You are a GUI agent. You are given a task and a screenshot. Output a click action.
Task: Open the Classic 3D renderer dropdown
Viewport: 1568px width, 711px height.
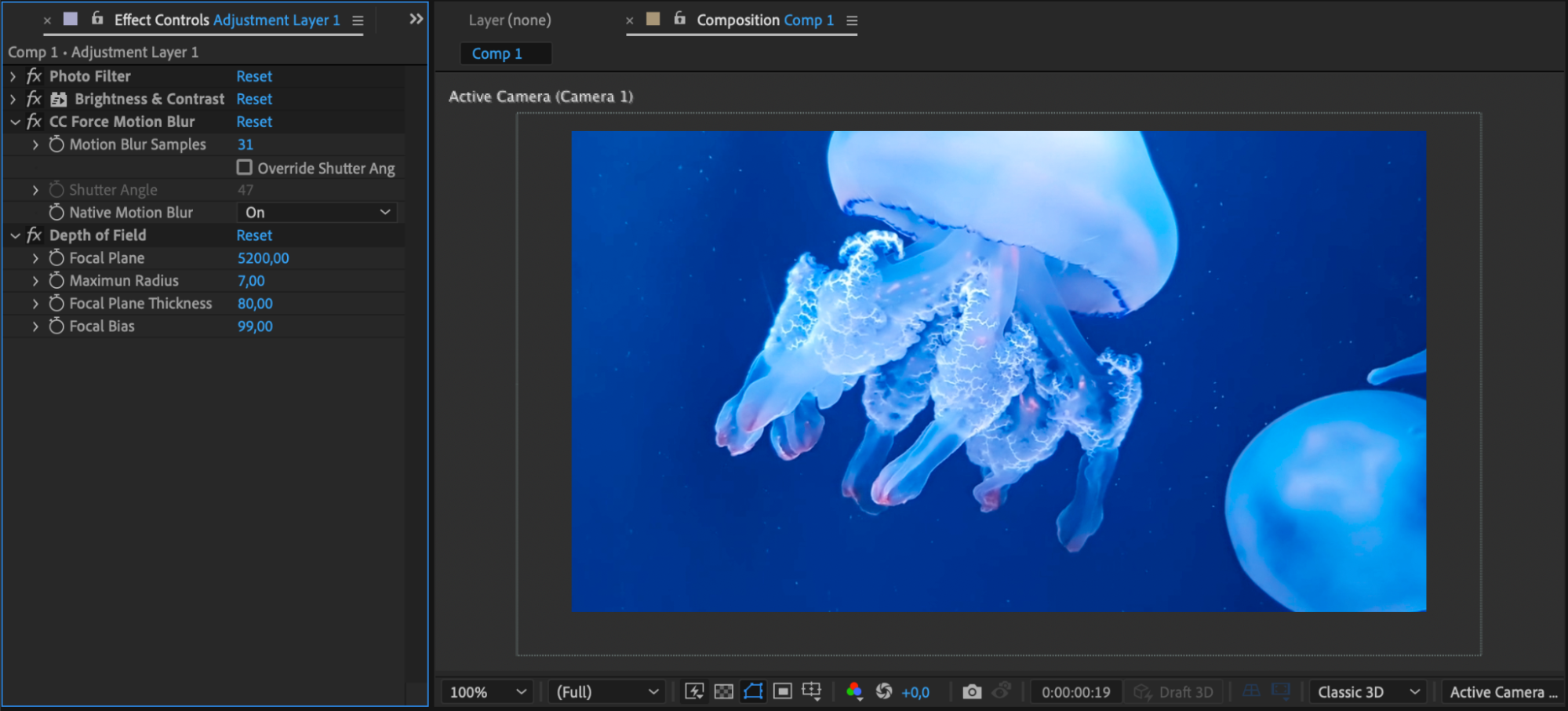(x=1368, y=692)
